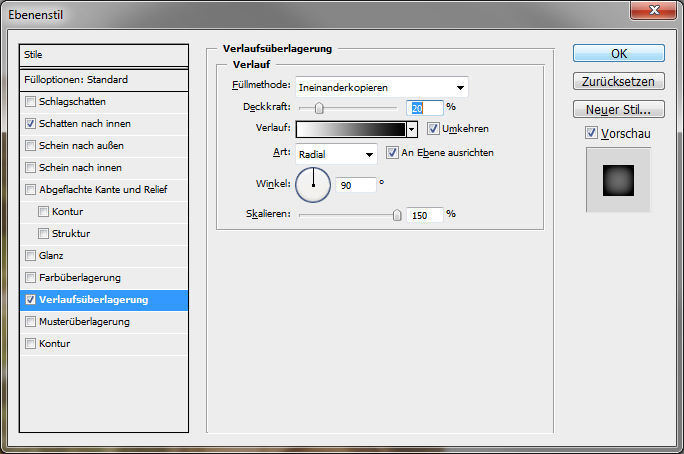684x454 pixels.
Task: Open Fülloptionen: Standard section
Action: coord(104,79)
